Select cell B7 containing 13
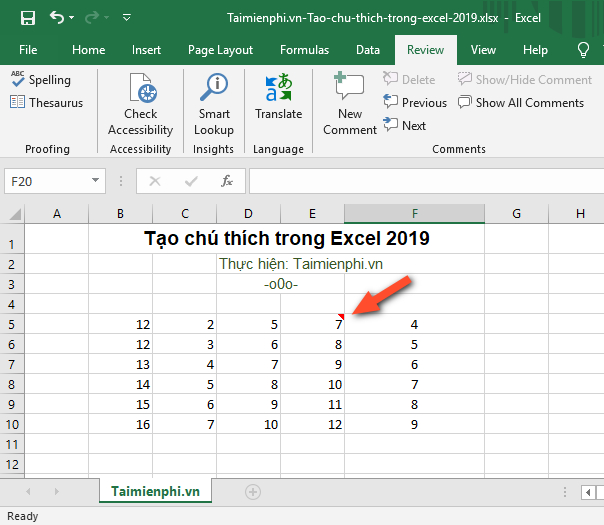604x525 pixels. pos(121,364)
